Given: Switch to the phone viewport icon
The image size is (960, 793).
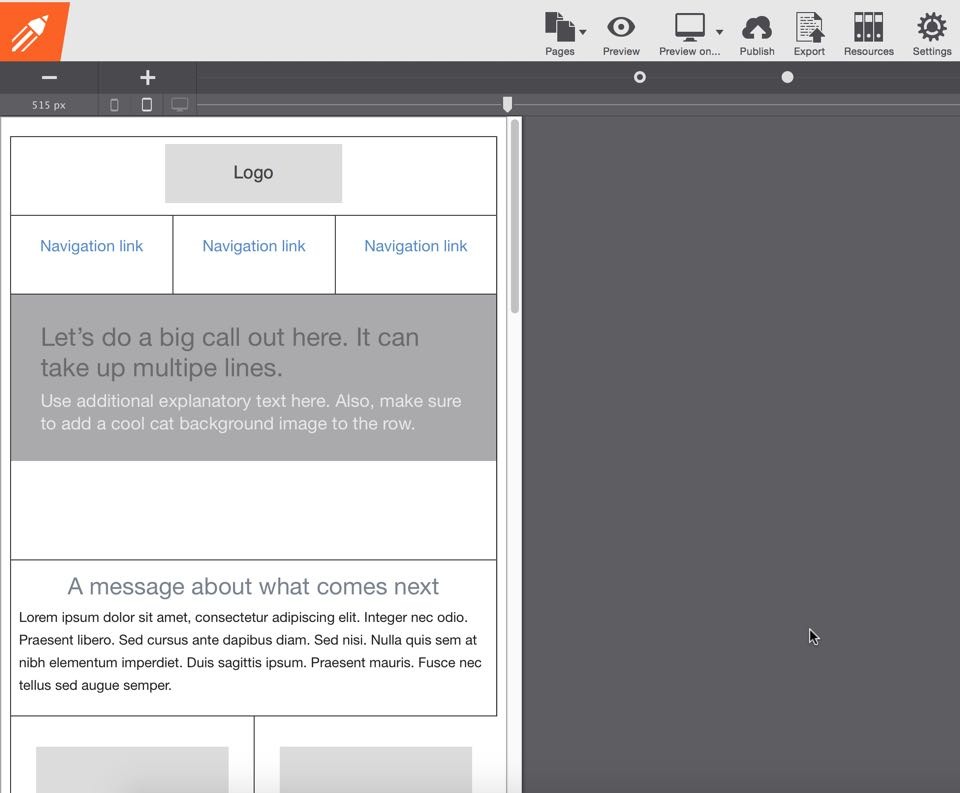Looking at the screenshot, I should 114,105.
